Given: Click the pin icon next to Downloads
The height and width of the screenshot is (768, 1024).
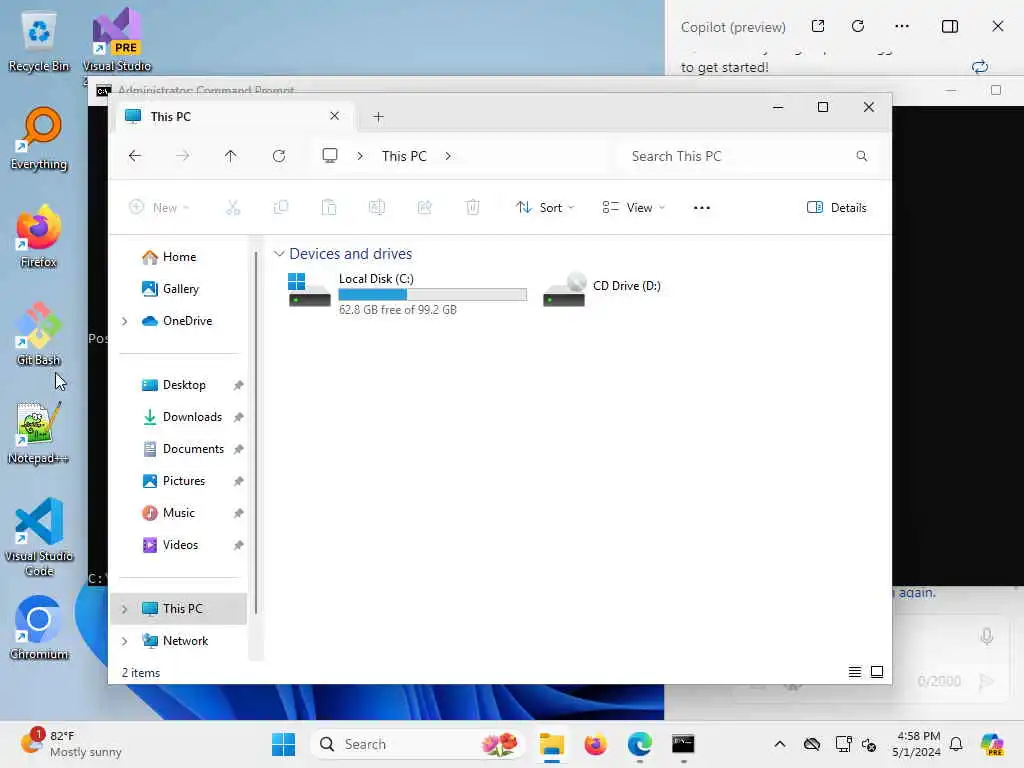Looking at the screenshot, I should pyautogui.click(x=238, y=417).
